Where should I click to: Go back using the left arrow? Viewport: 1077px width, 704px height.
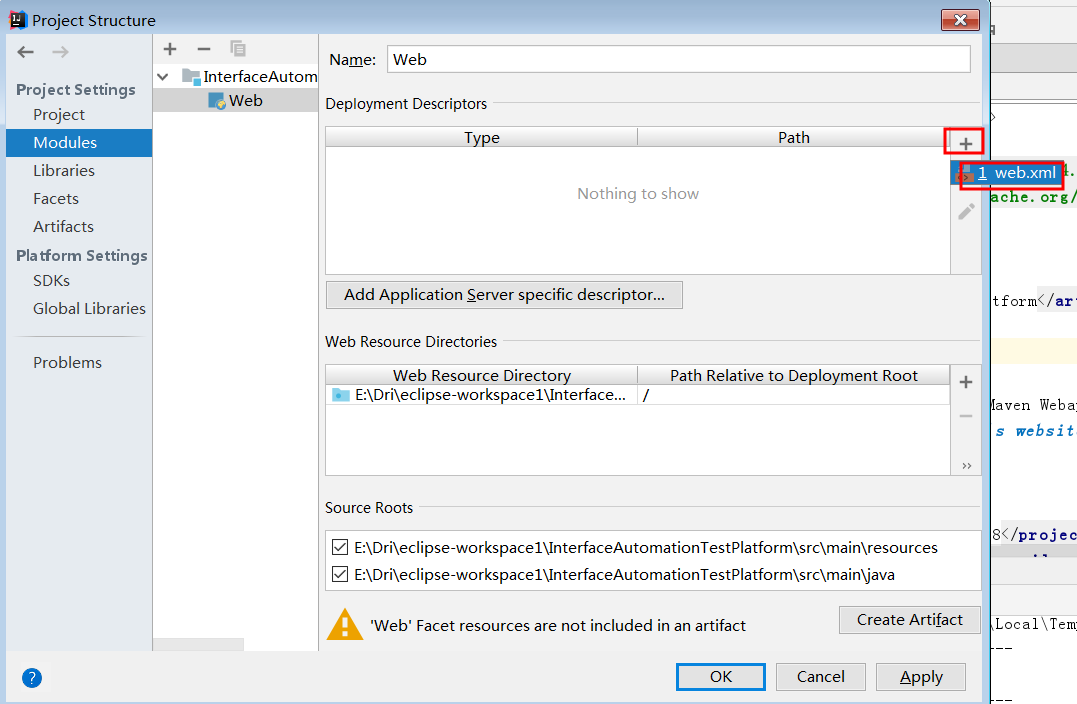[25, 52]
